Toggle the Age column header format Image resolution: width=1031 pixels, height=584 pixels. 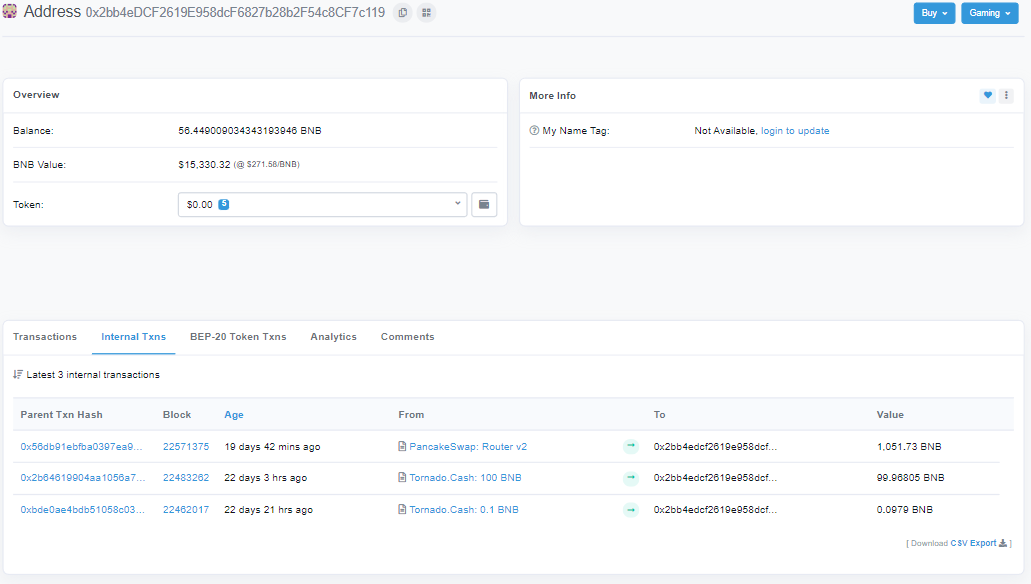(x=233, y=415)
